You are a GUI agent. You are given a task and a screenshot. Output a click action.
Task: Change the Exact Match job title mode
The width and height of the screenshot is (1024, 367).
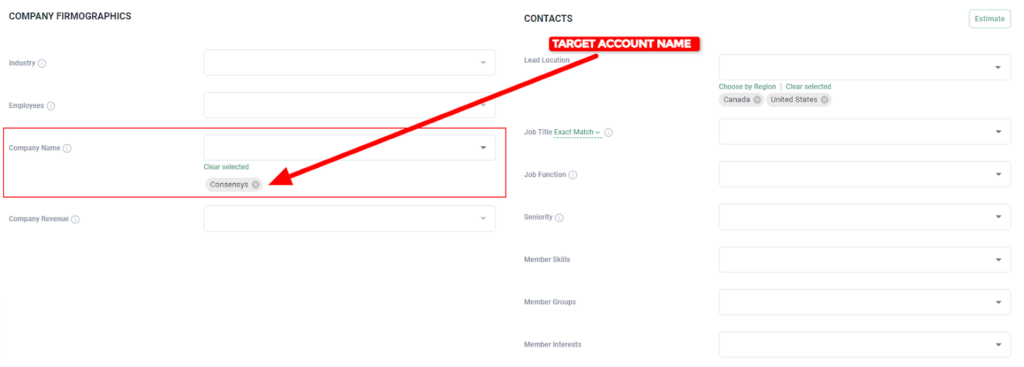[577, 132]
